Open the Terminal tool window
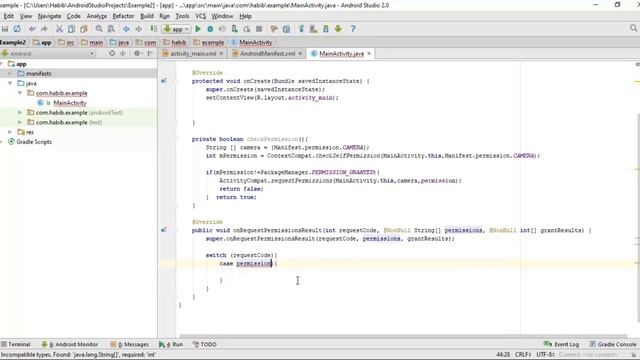Image resolution: width=640 pixels, height=360 pixels. (x=16, y=344)
